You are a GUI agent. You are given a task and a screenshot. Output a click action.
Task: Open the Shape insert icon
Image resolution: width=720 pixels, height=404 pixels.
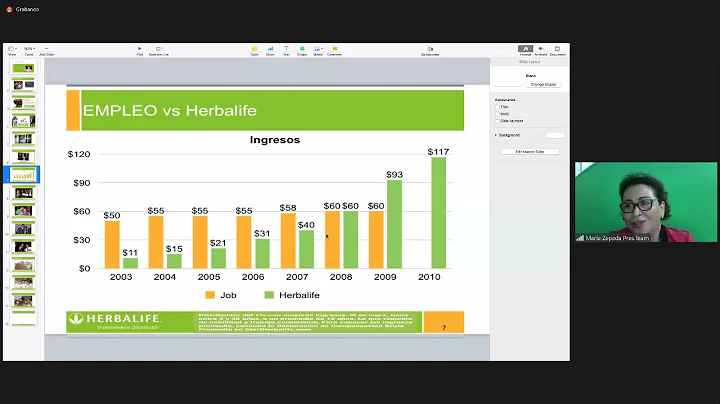coord(302,49)
